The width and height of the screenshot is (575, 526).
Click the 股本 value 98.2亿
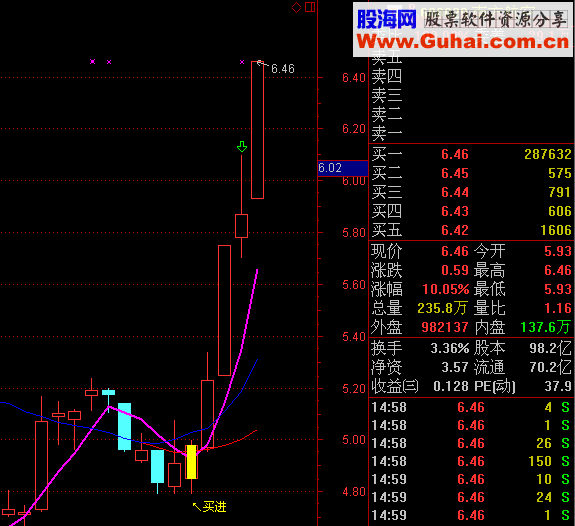[550, 348]
